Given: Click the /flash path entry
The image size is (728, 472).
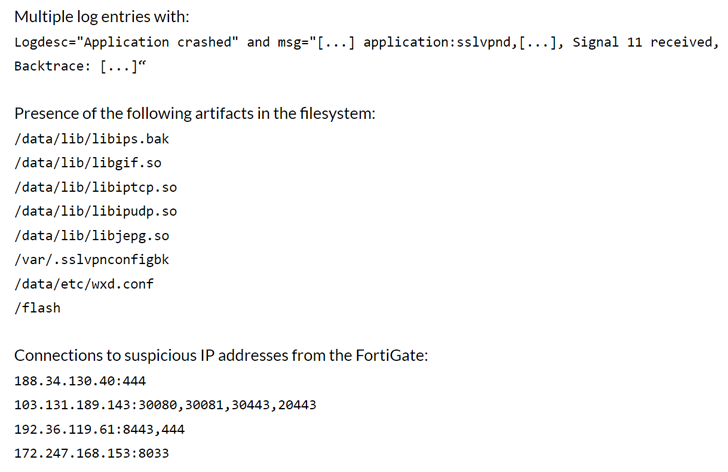Looking at the screenshot, I should pyautogui.click(x=37, y=308).
